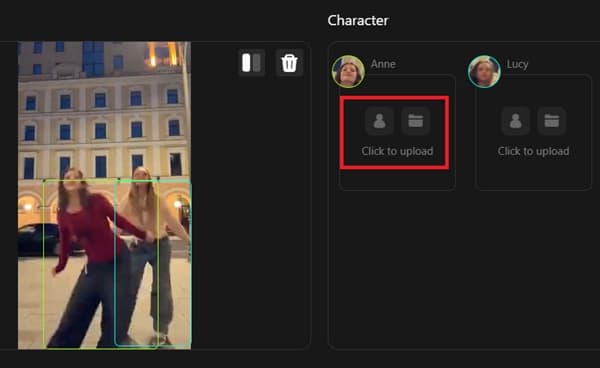Select Lucy's face avatar thumbnail
This screenshot has height=368, width=600.
click(484, 72)
